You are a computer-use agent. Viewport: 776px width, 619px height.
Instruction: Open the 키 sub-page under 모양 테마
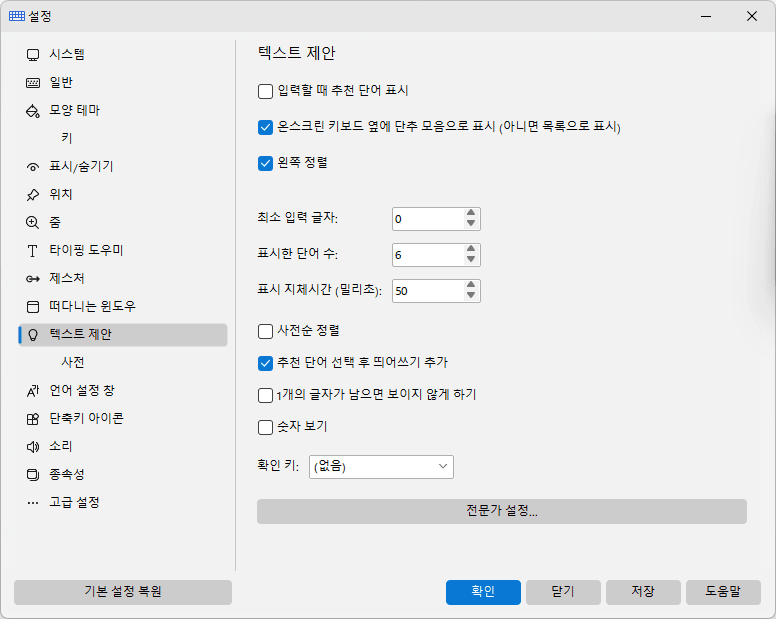click(x=123, y=139)
